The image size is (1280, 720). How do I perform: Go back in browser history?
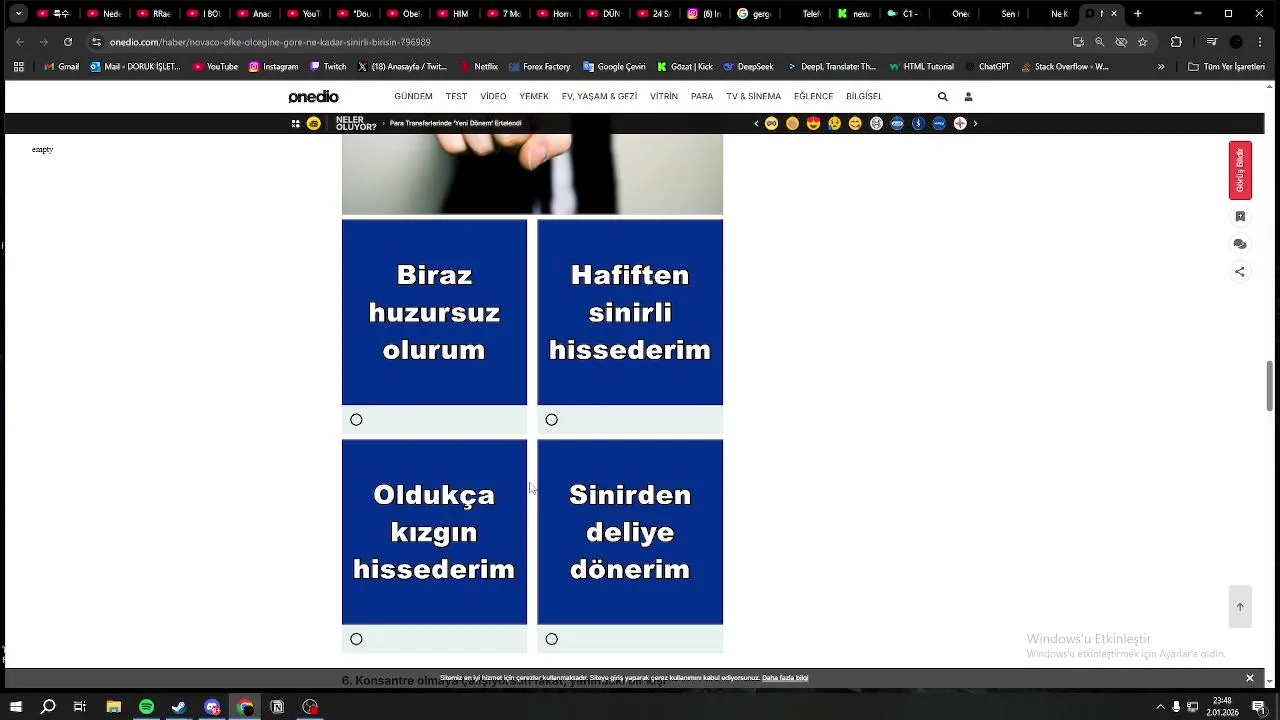tap(20, 42)
